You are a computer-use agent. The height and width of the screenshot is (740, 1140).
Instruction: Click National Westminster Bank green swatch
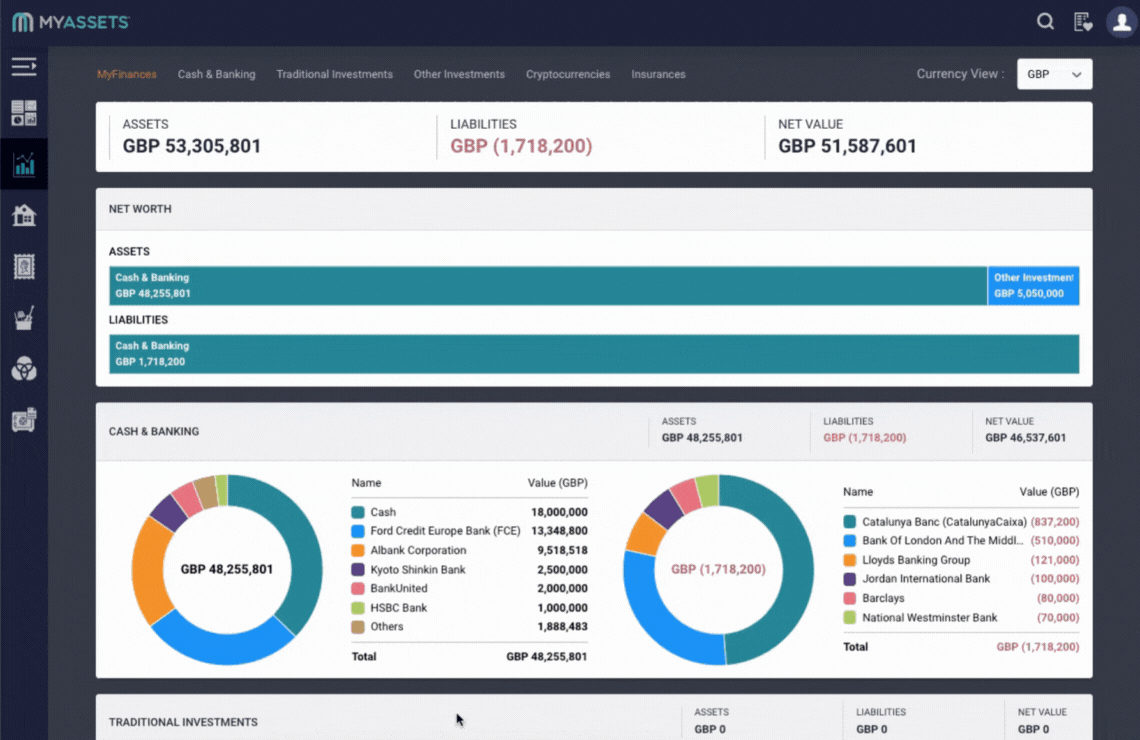click(x=849, y=618)
